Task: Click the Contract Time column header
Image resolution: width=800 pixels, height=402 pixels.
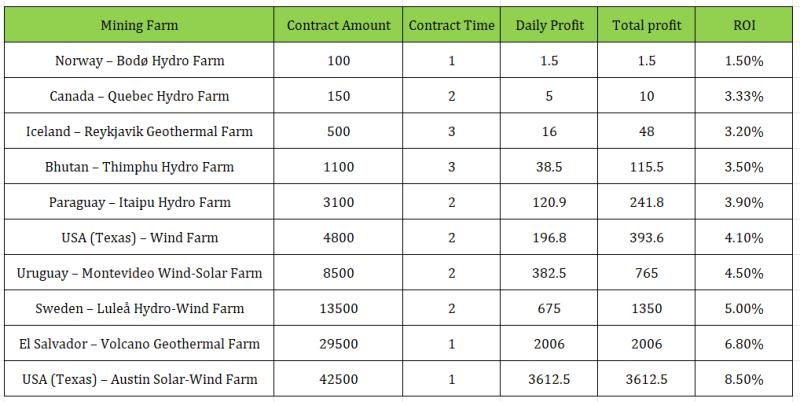Action: click(x=452, y=25)
